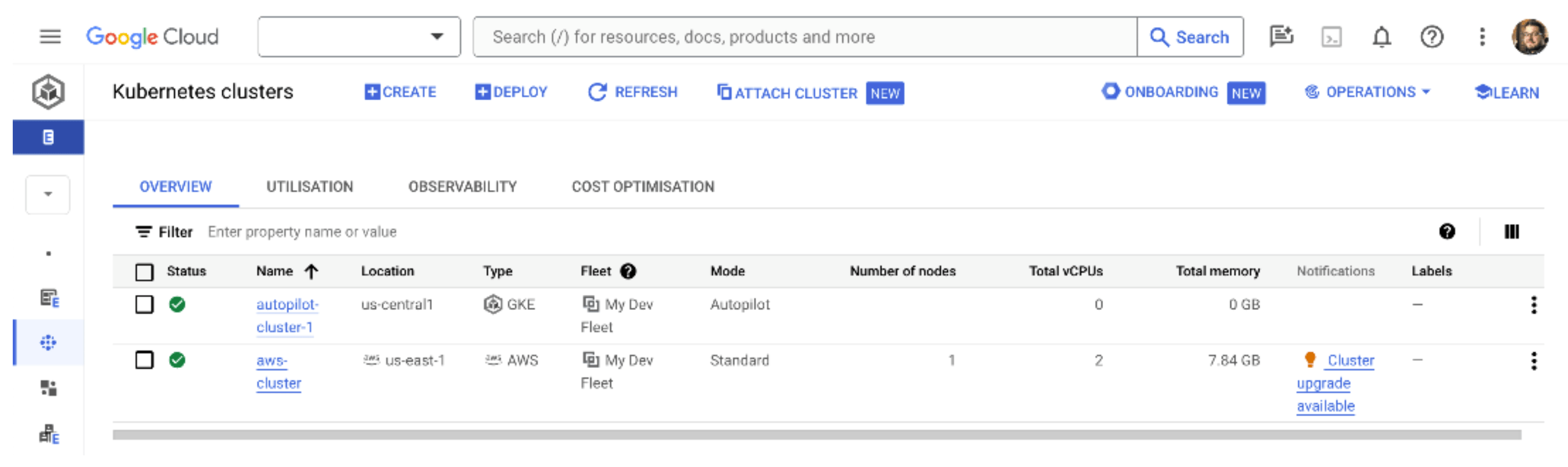Click the Autopilot mode cell
The image size is (1568, 467).
[x=739, y=304]
